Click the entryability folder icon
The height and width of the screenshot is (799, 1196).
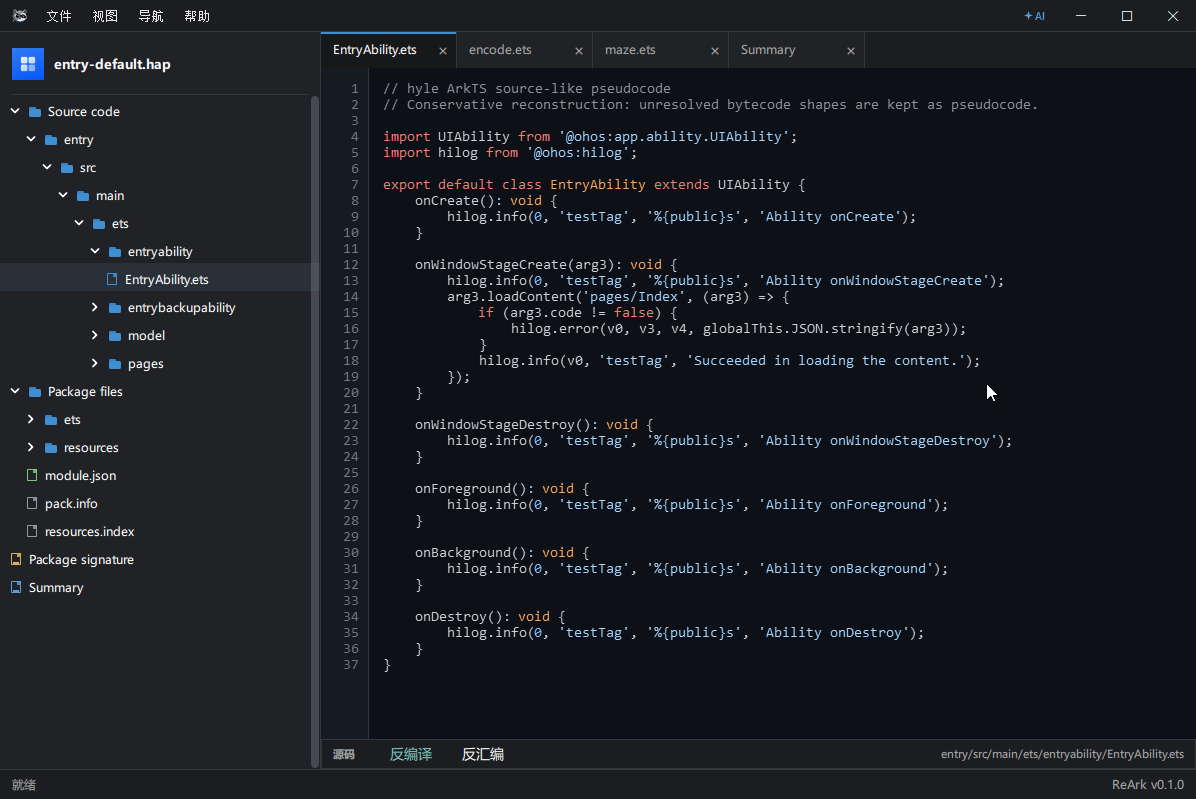tap(115, 252)
